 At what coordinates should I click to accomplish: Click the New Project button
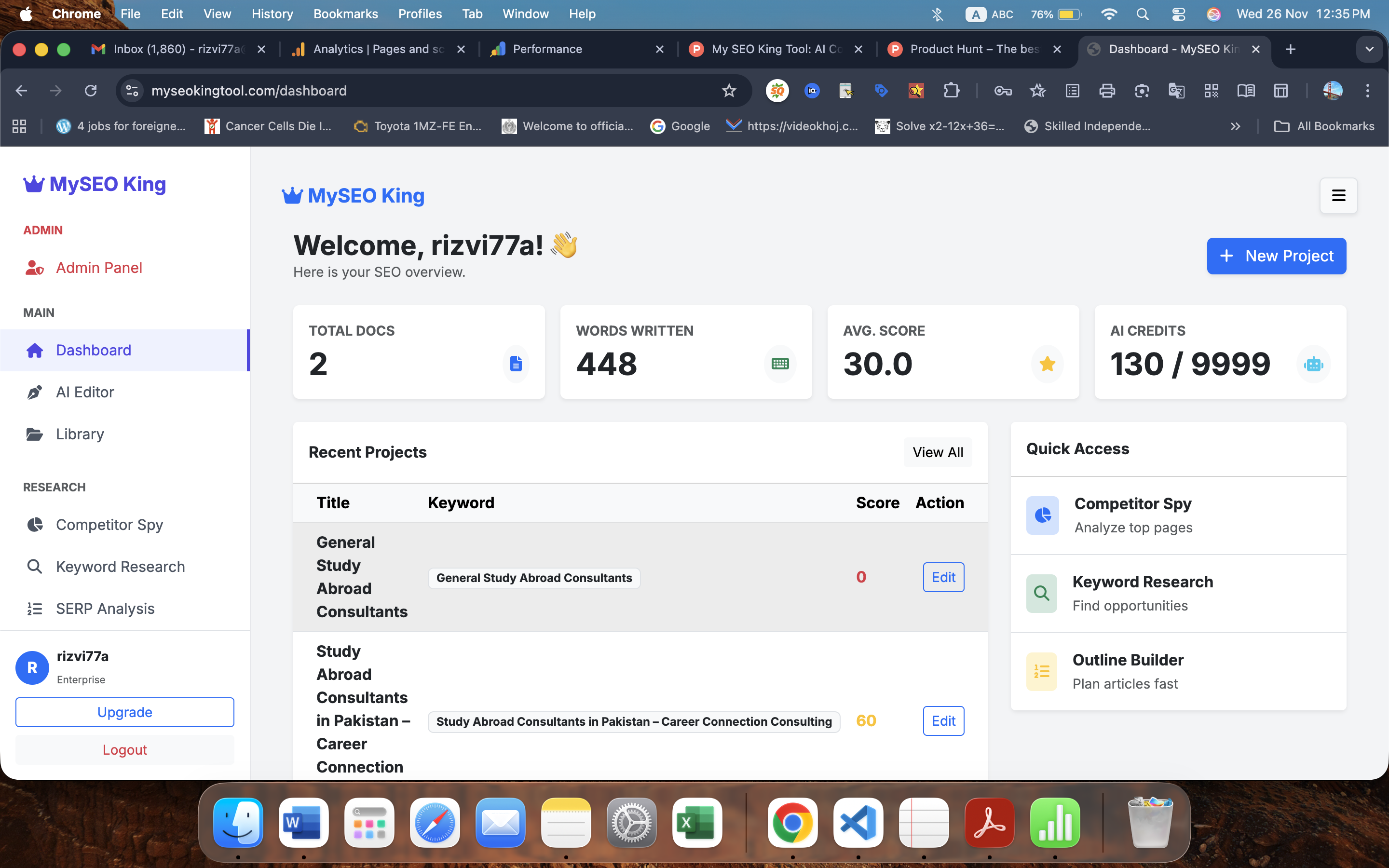coord(1277,256)
